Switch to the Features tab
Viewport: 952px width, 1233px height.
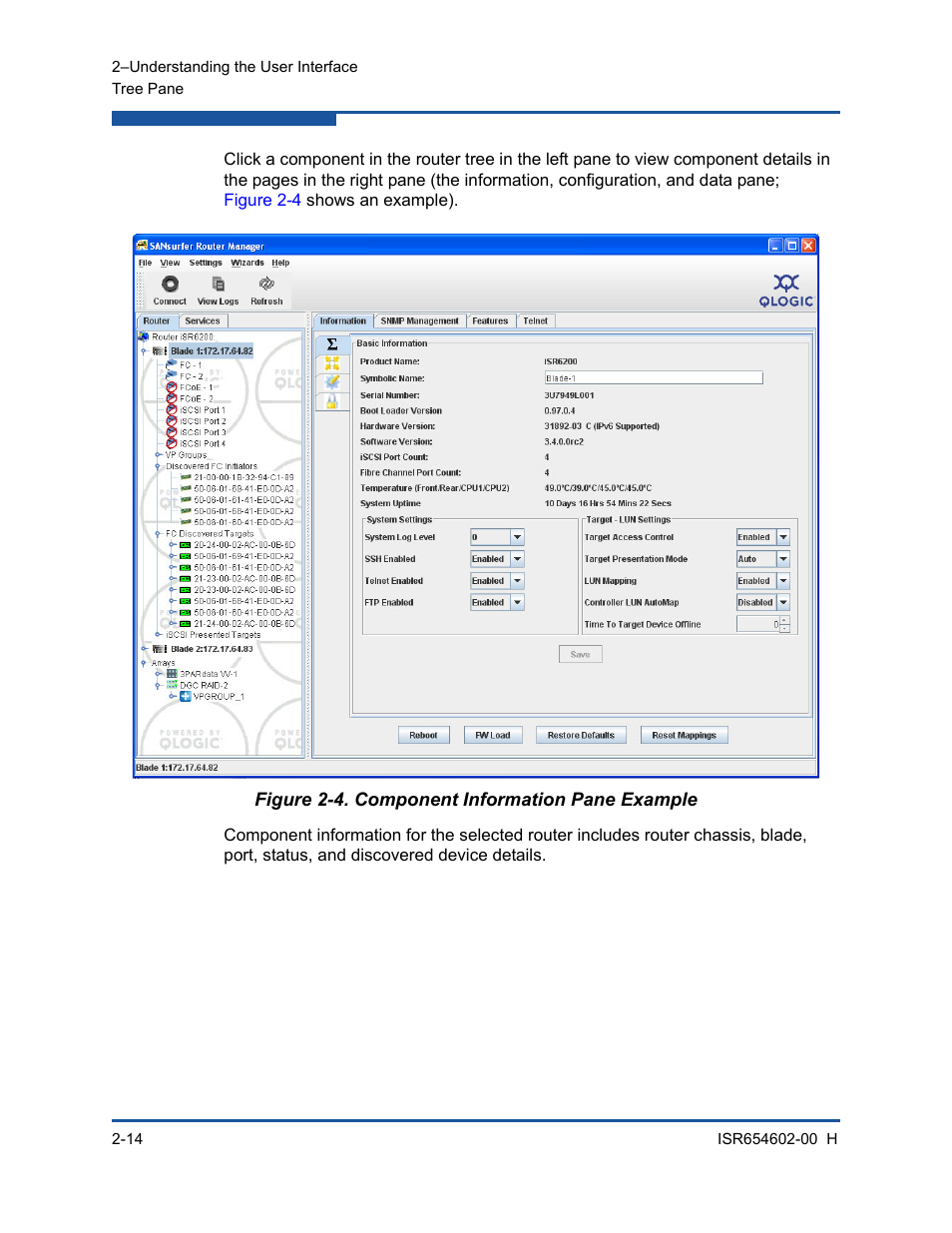[x=490, y=321]
